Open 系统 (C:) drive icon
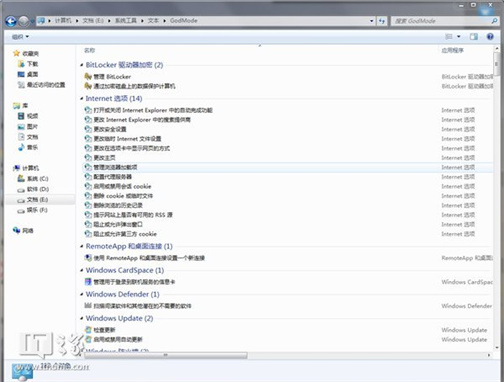The width and height of the screenshot is (504, 382). point(21,179)
